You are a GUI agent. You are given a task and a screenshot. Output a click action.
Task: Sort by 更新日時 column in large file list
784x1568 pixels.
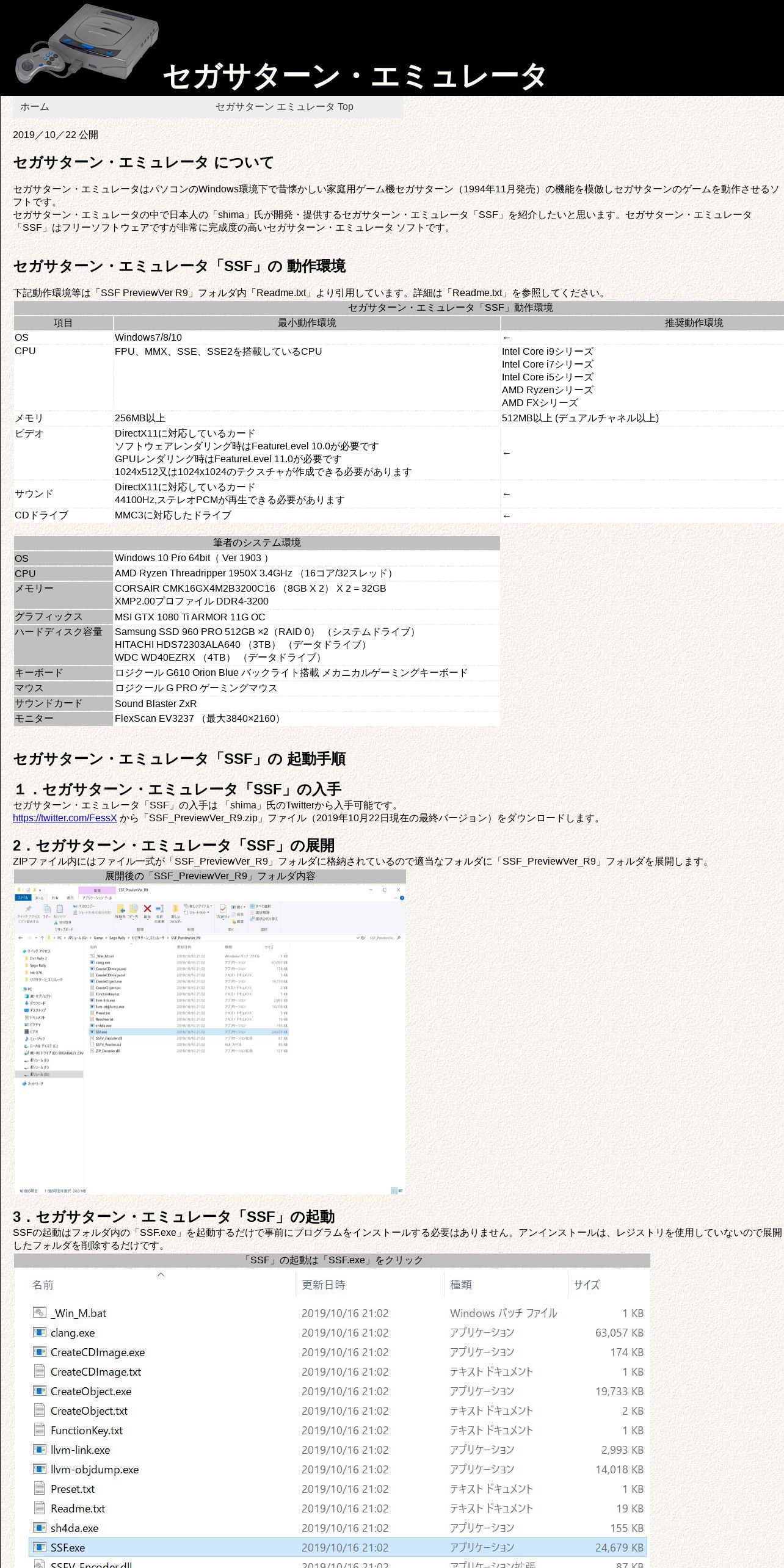point(324,1285)
